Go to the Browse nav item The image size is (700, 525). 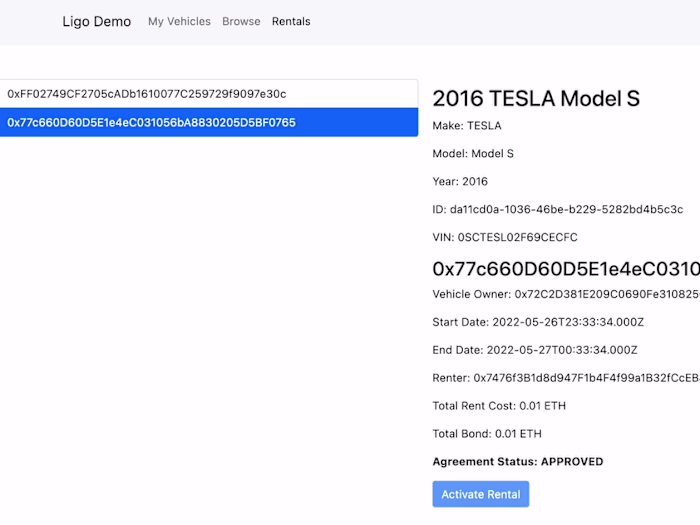pos(241,21)
